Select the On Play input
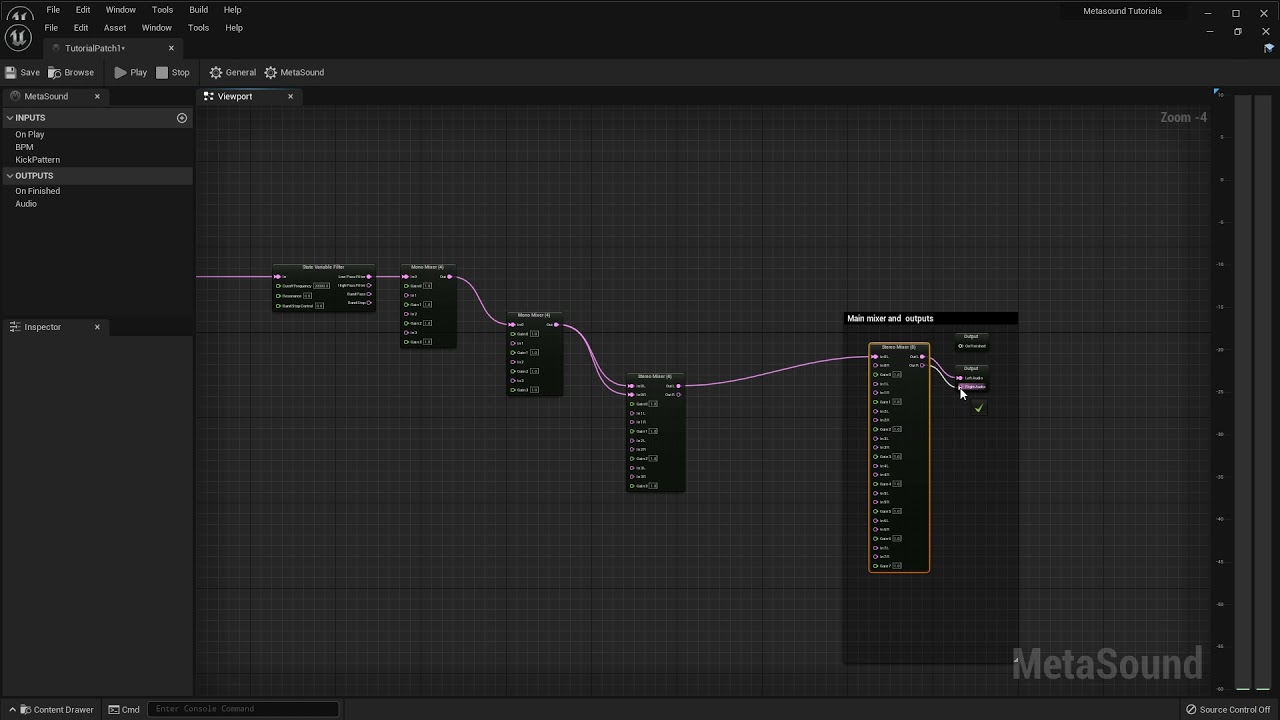 (30, 134)
